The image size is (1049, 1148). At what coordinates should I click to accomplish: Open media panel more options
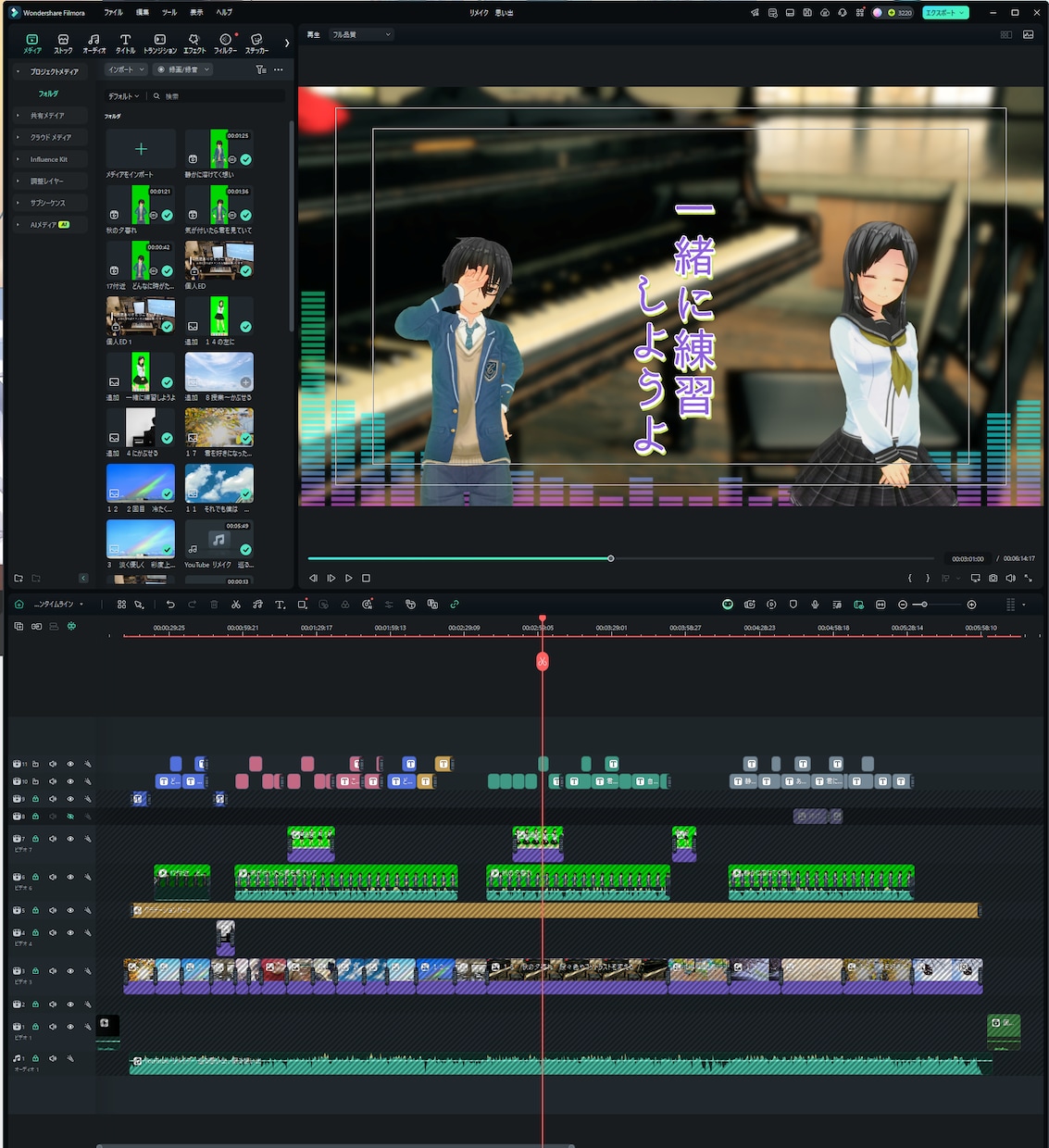279,69
